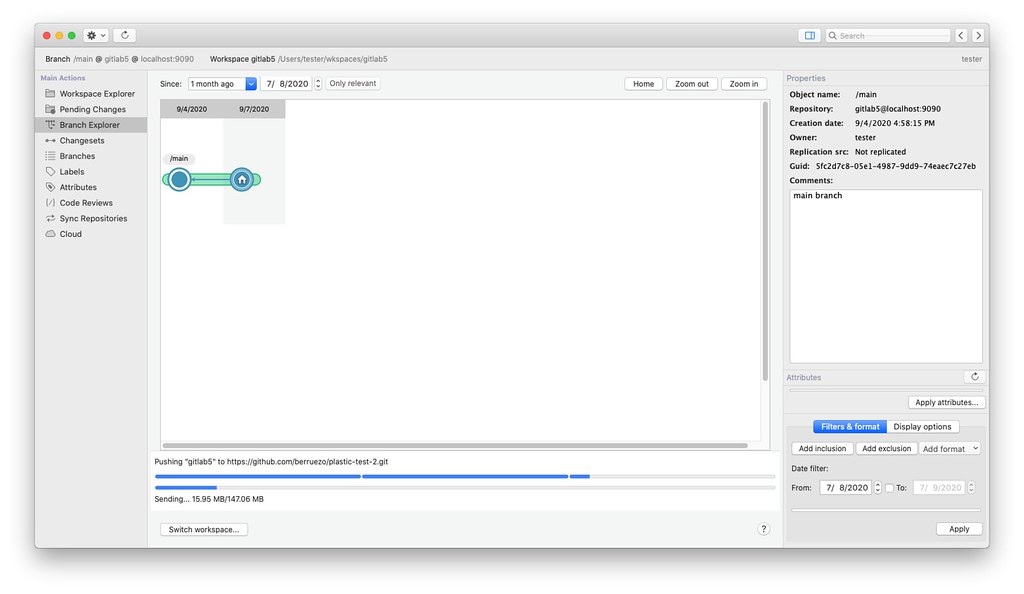The image size is (1024, 594).
Task: Click Switch workspace button
Action: (204, 529)
